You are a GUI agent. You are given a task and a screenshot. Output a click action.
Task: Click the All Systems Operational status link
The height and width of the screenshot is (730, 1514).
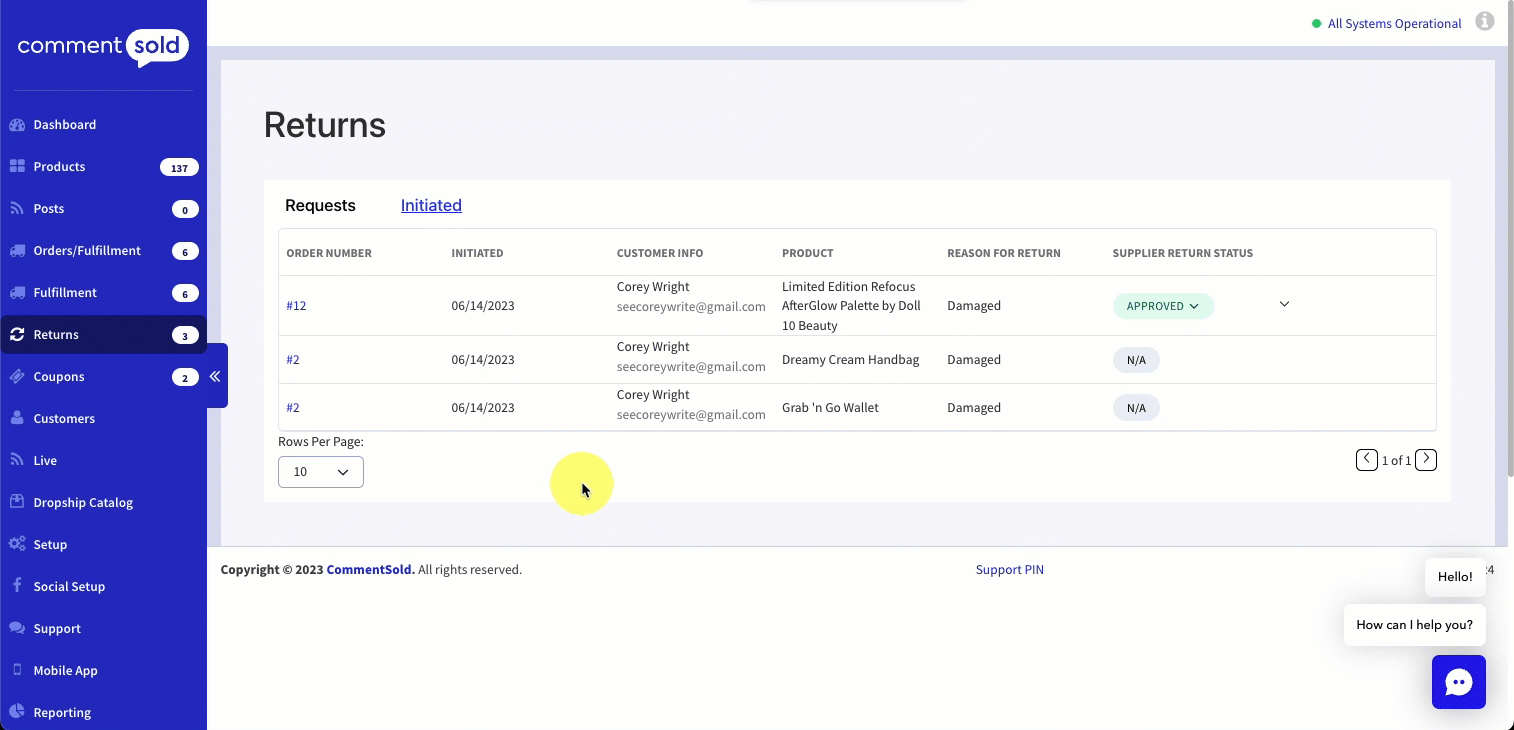coord(1394,24)
